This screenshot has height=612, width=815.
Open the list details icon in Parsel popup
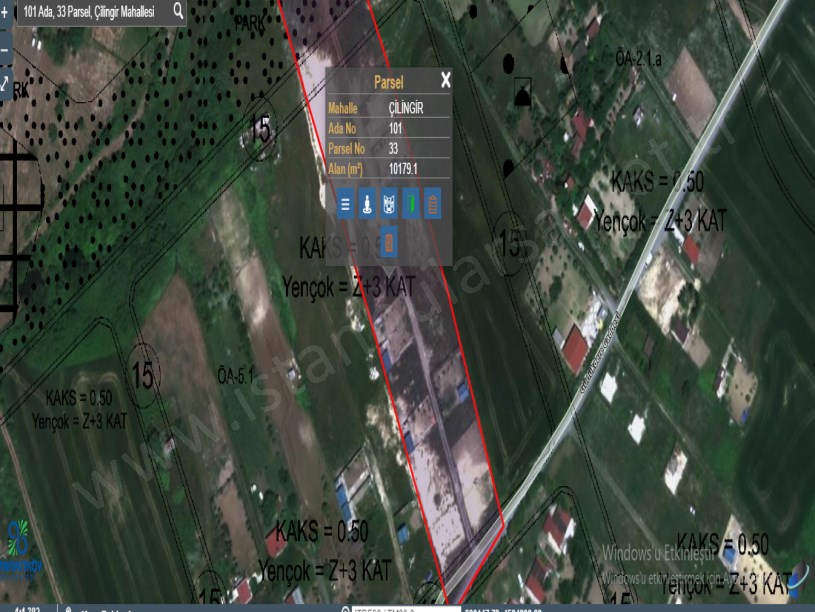point(345,204)
